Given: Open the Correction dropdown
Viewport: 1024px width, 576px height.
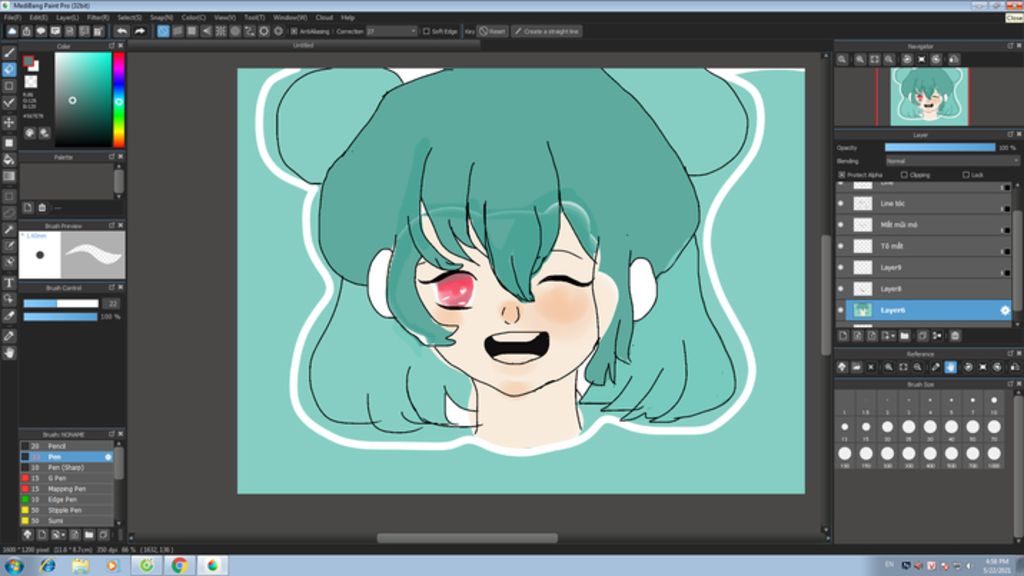Looking at the screenshot, I should click(391, 31).
